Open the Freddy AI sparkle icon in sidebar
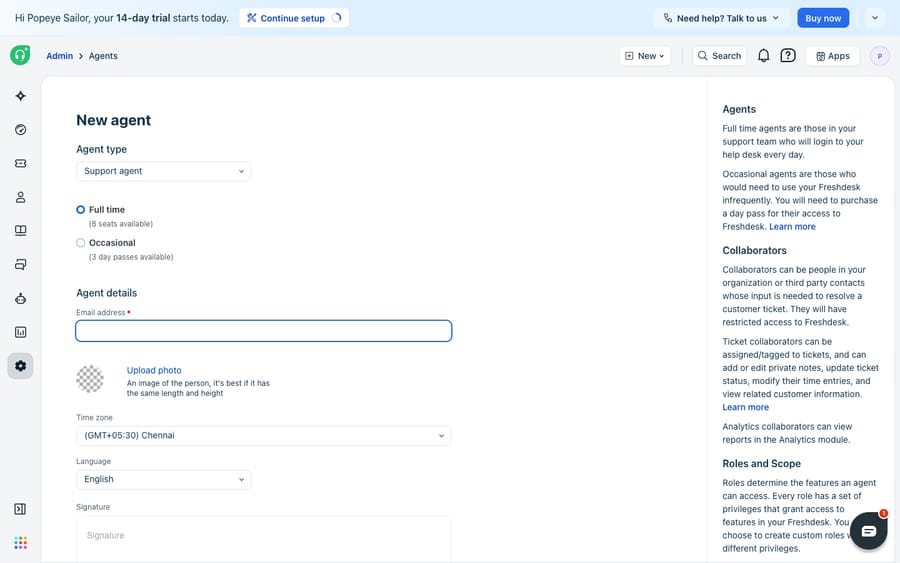900x563 pixels. pyautogui.click(x=21, y=96)
